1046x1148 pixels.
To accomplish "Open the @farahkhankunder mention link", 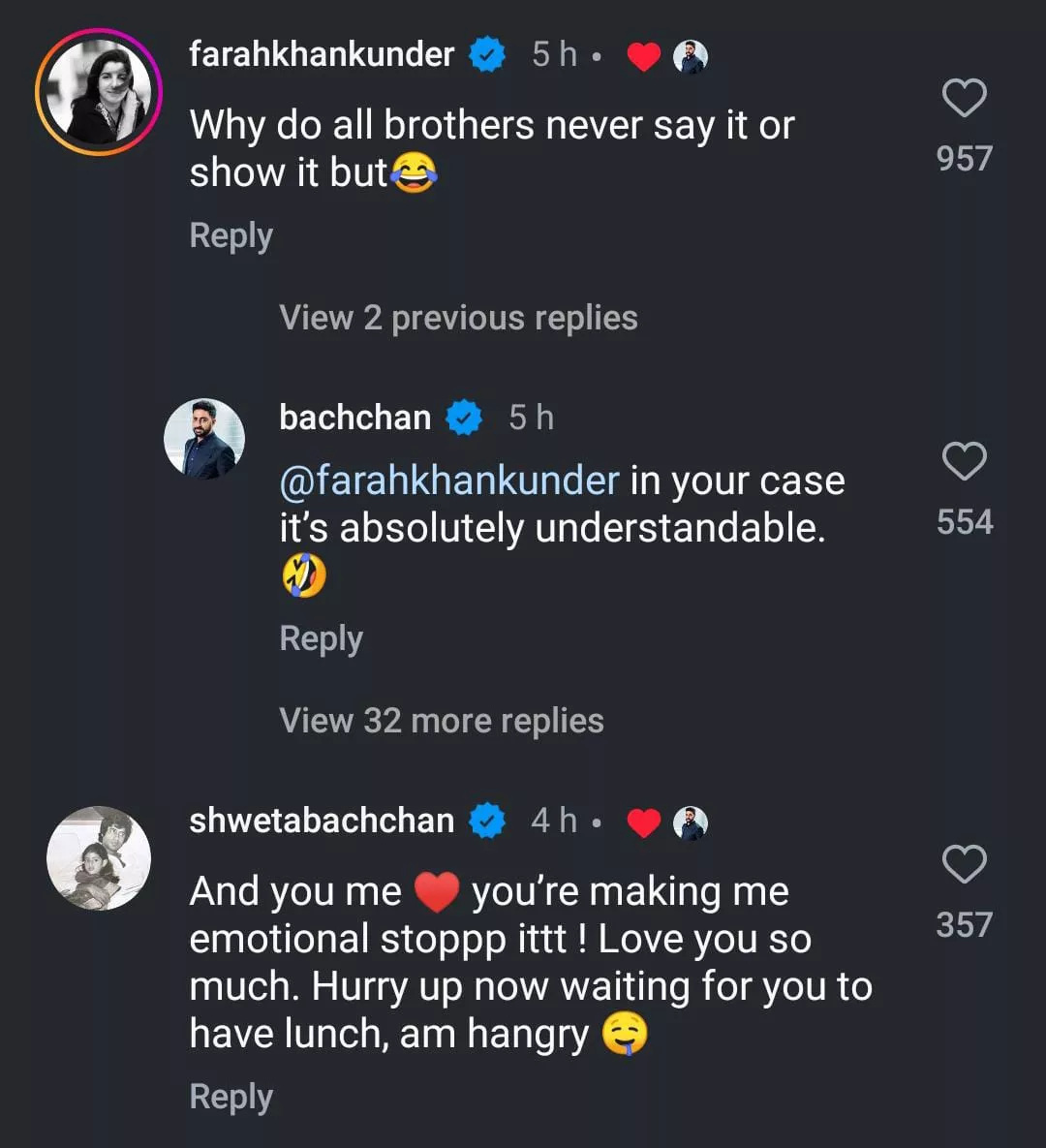I will pyautogui.click(x=448, y=481).
